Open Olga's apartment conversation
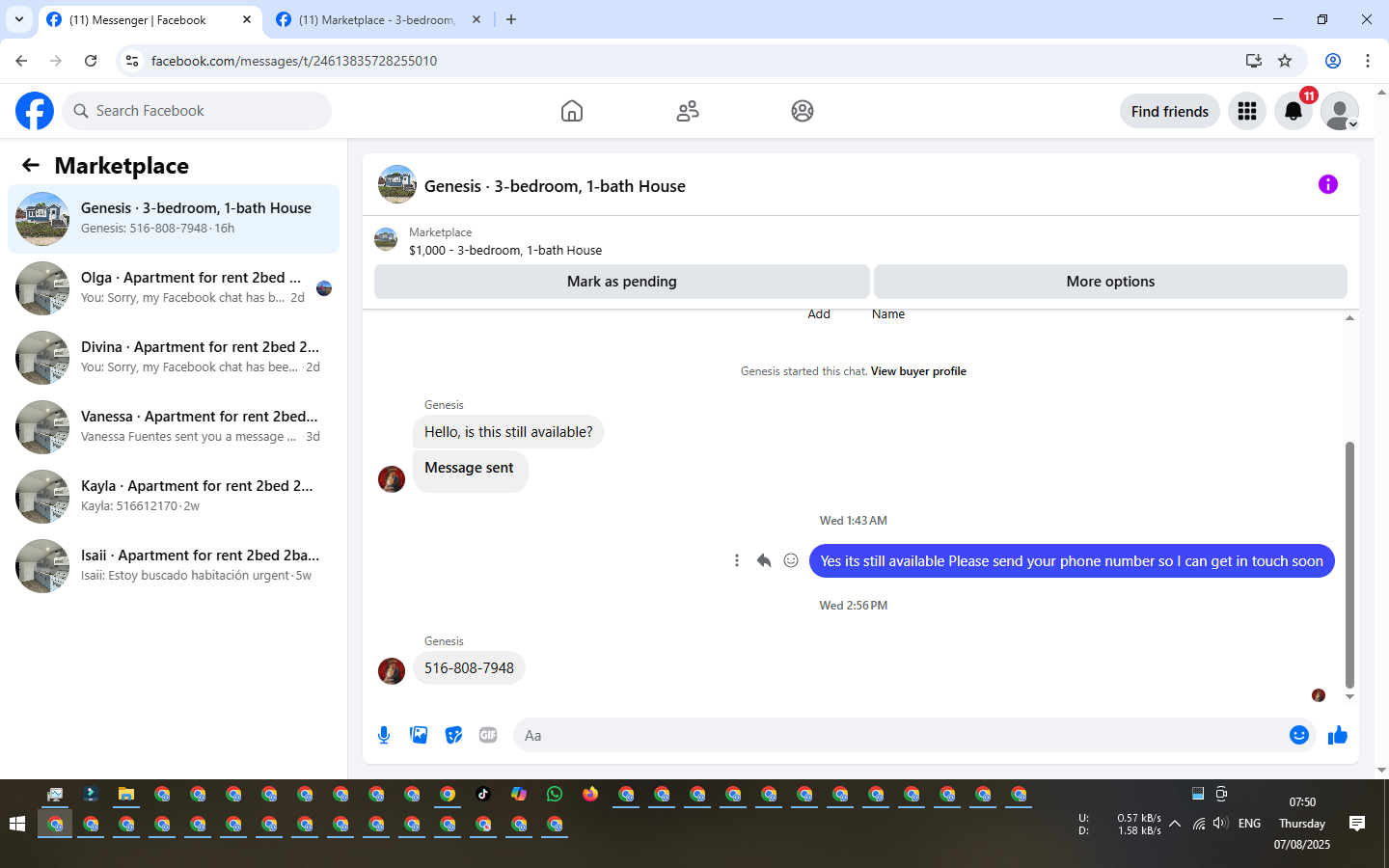 pyautogui.click(x=174, y=288)
